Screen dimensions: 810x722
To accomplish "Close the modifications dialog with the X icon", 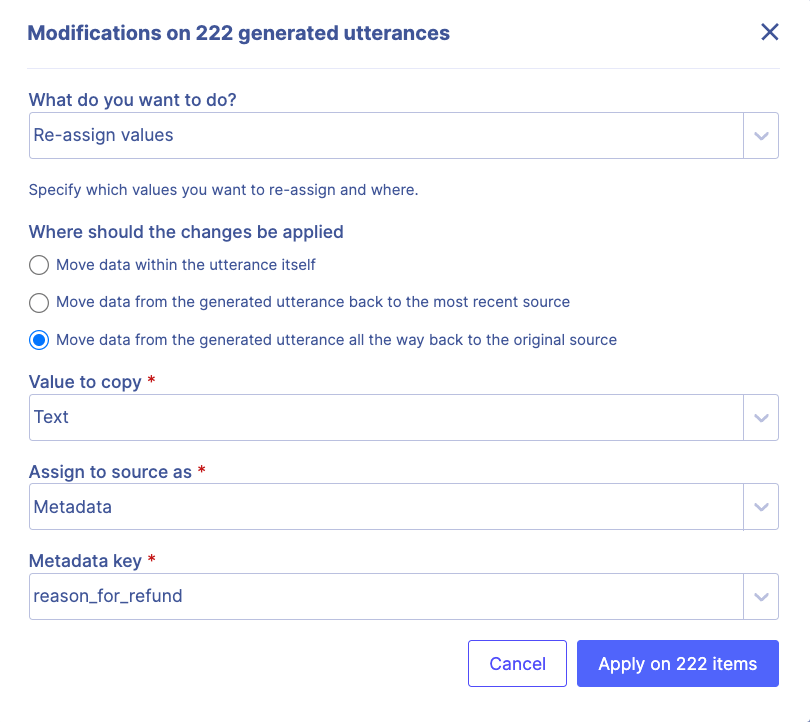I will pyautogui.click(x=769, y=32).
